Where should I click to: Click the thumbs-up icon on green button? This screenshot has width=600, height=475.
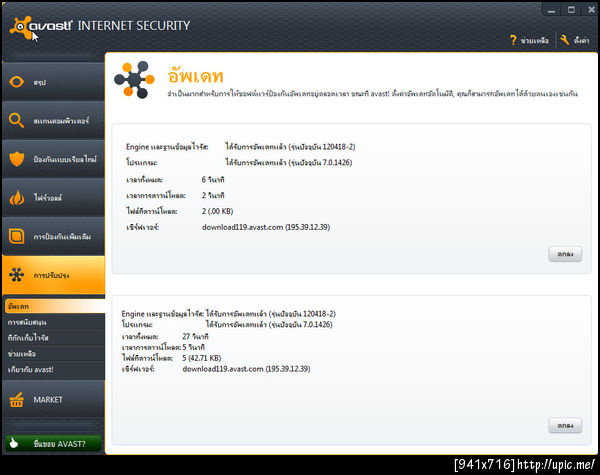[14, 443]
